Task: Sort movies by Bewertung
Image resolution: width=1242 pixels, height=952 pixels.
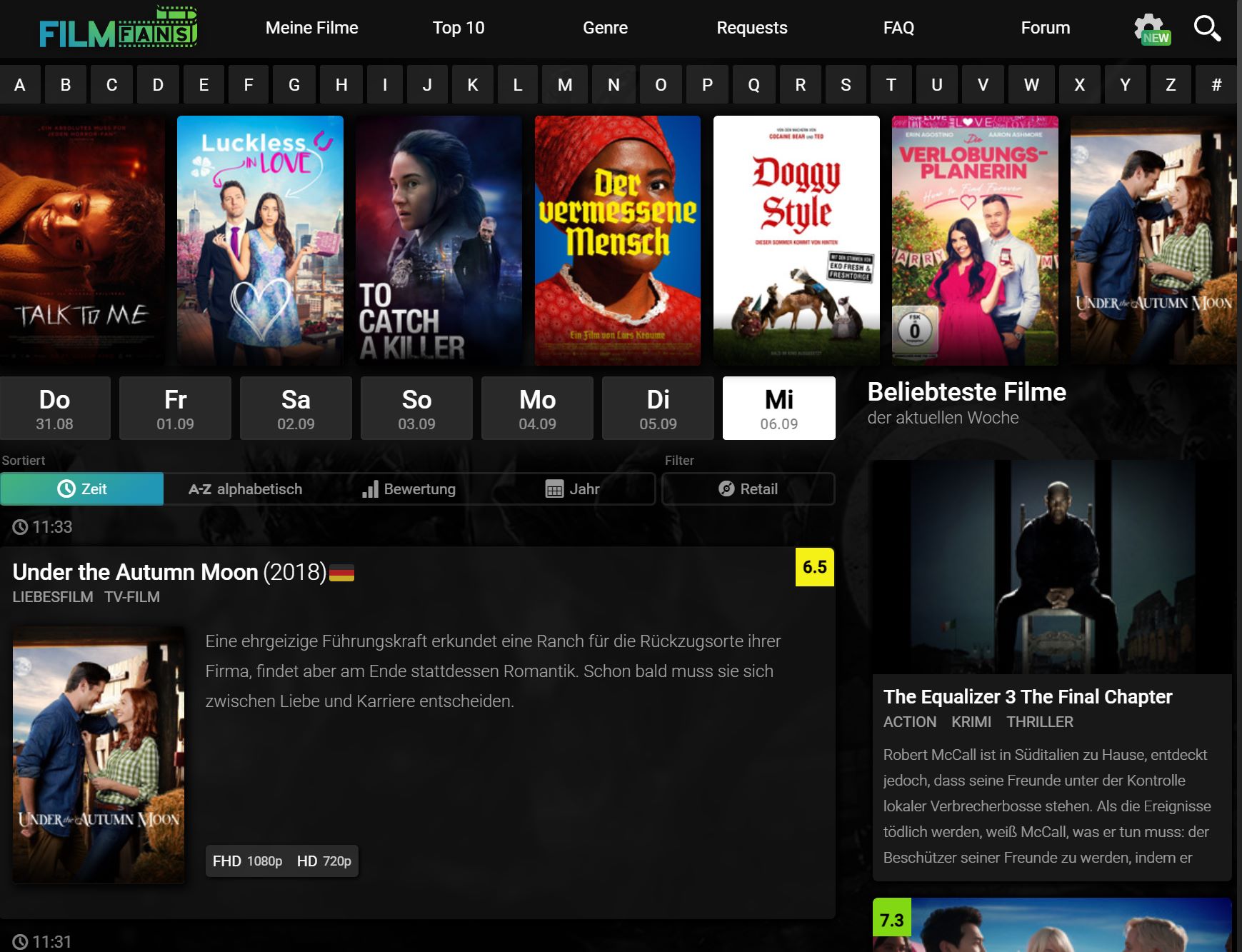Action: [x=409, y=489]
